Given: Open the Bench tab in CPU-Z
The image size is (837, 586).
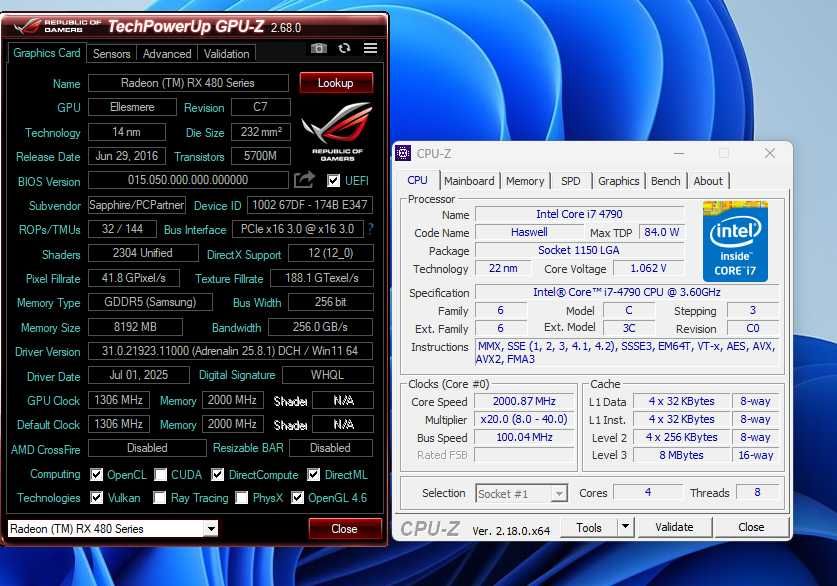Looking at the screenshot, I should click(x=666, y=181).
